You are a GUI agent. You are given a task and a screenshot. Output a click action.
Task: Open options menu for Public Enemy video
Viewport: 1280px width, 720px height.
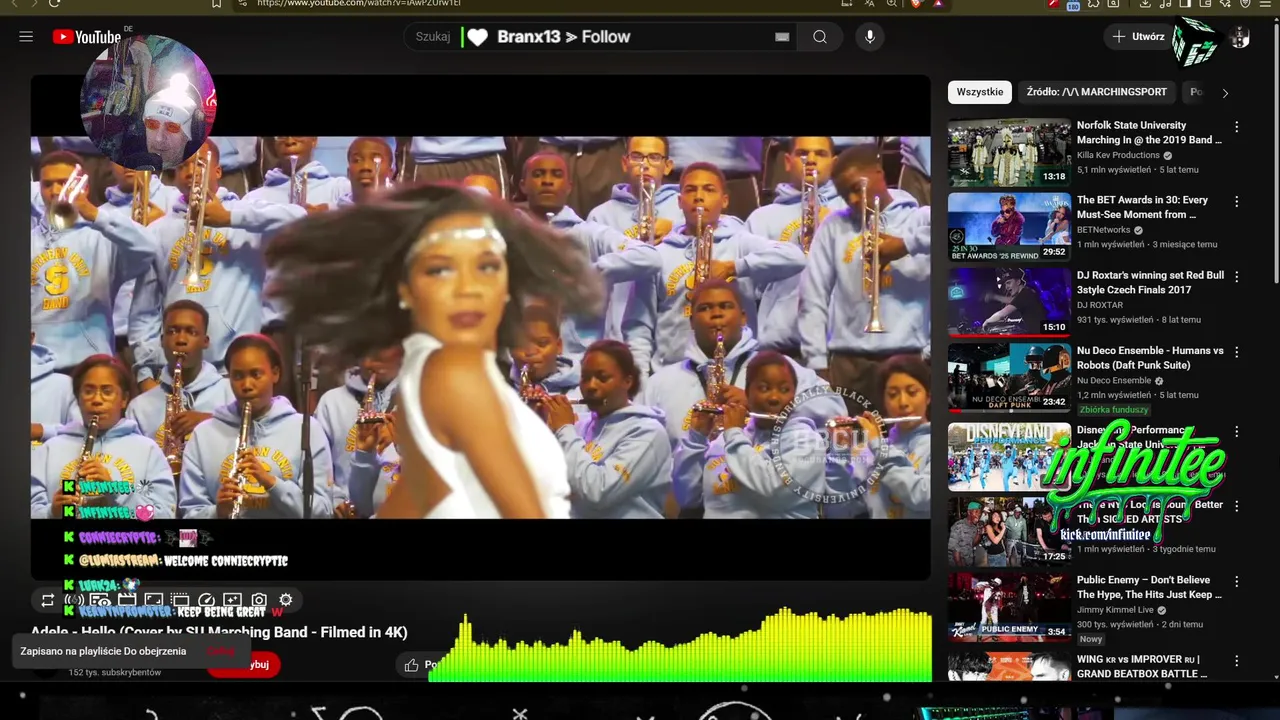pyautogui.click(x=1237, y=581)
